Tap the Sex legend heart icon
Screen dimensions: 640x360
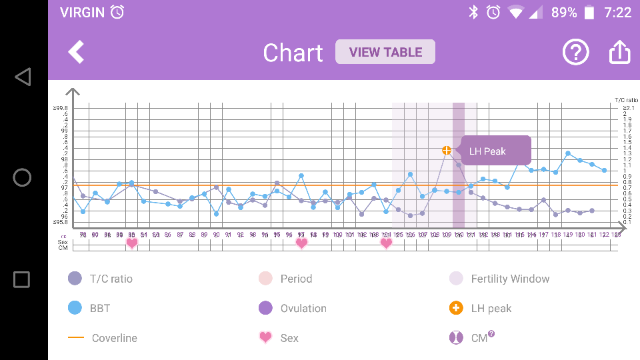[266, 337]
